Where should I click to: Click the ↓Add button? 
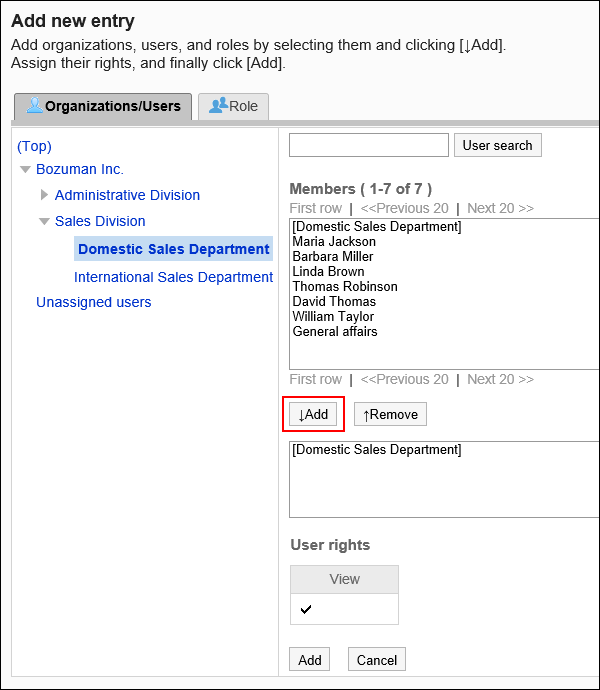pyautogui.click(x=313, y=414)
